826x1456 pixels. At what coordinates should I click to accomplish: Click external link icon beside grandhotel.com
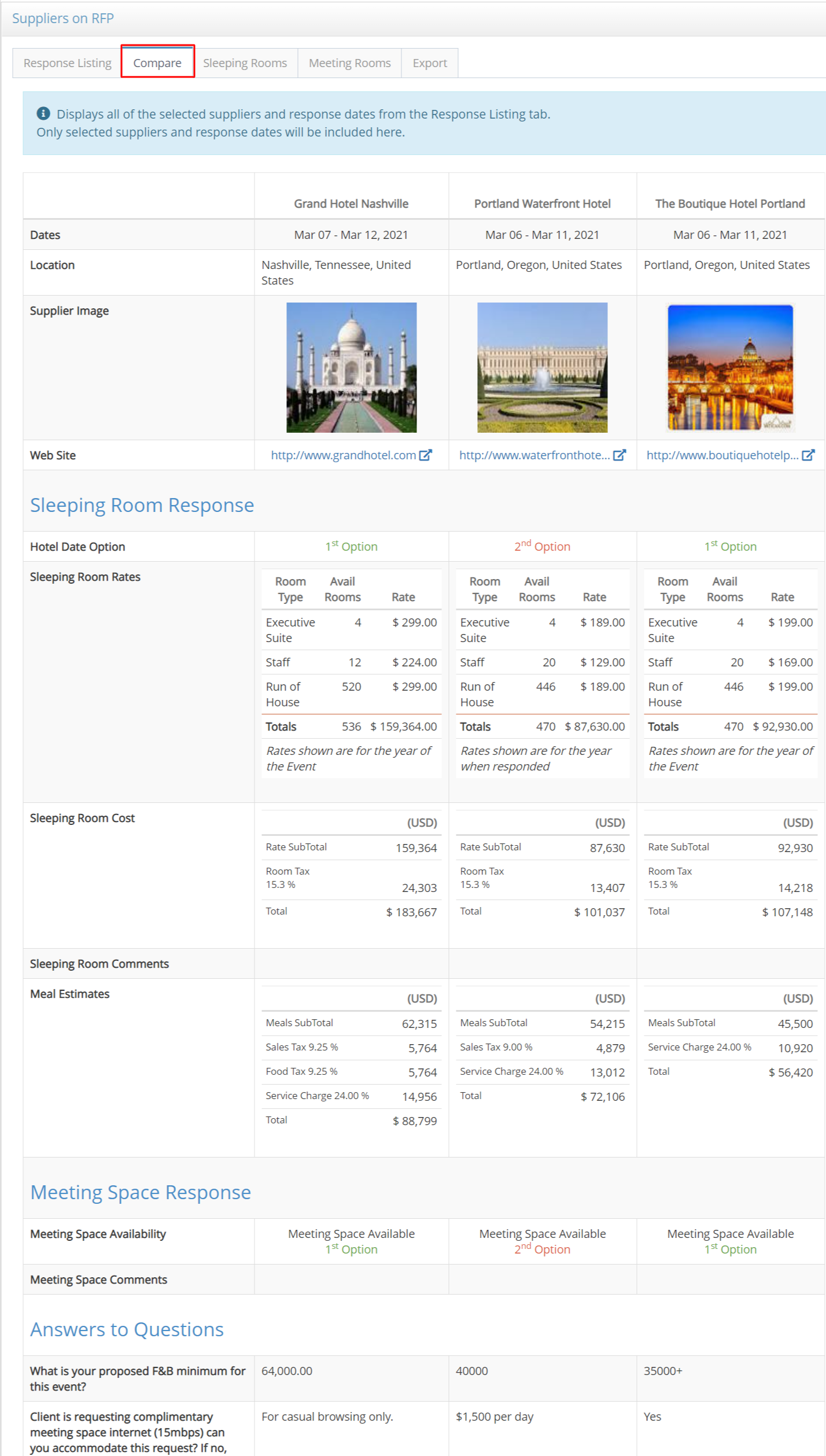pos(425,455)
